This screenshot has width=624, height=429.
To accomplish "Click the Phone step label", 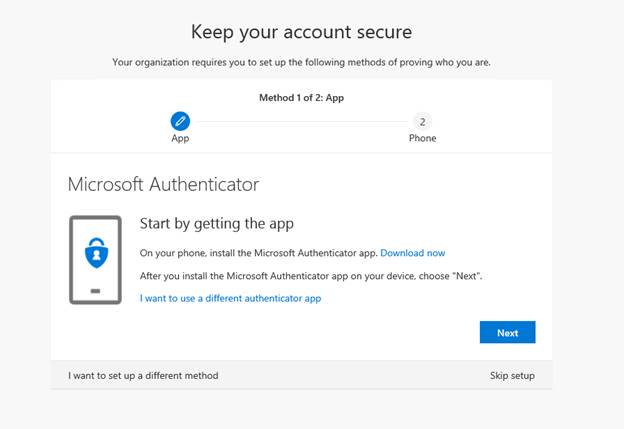I will 423,138.
